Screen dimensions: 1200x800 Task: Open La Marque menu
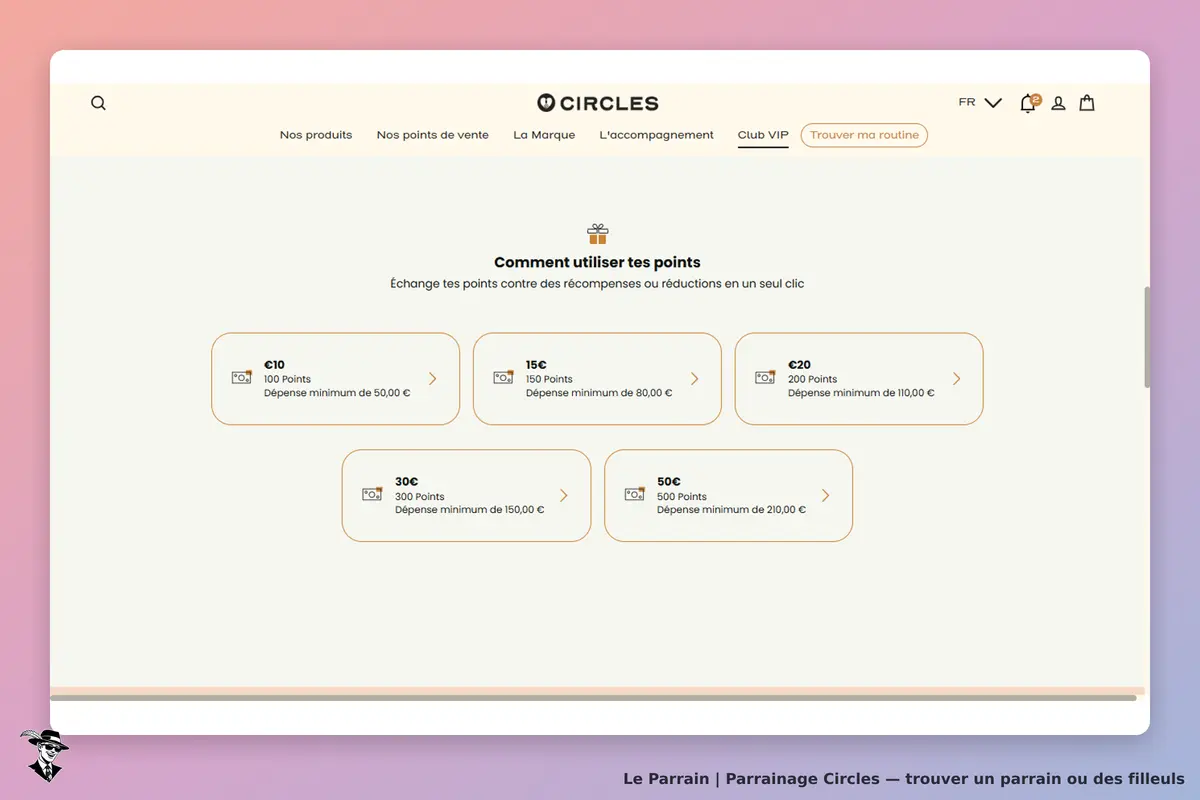pyautogui.click(x=544, y=135)
